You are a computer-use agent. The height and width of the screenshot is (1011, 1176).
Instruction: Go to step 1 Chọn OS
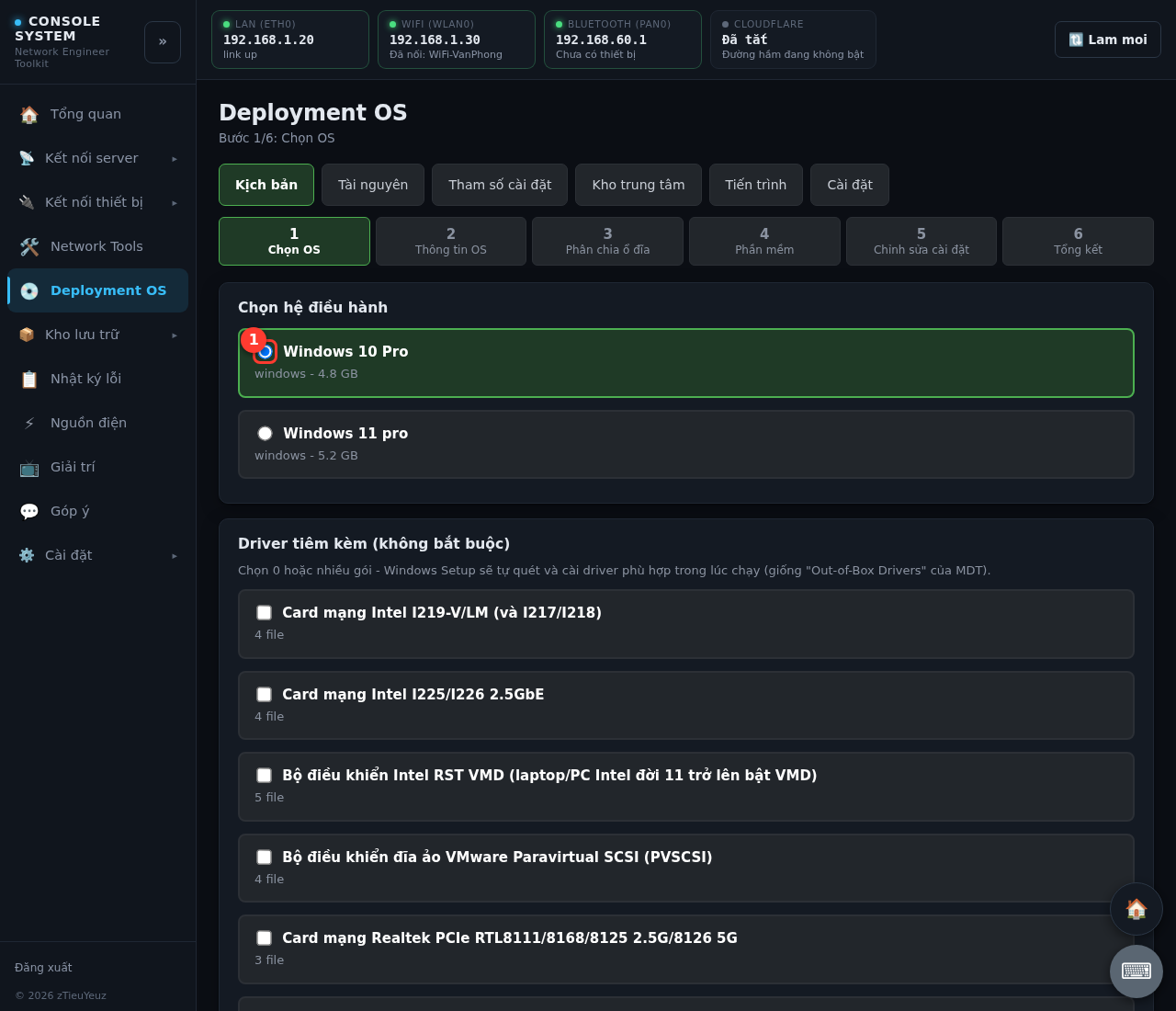[294, 241]
